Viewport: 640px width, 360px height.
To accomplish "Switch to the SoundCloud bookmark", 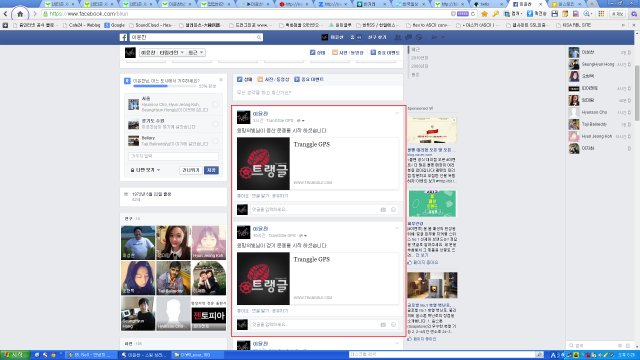I will (x=153, y=25).
